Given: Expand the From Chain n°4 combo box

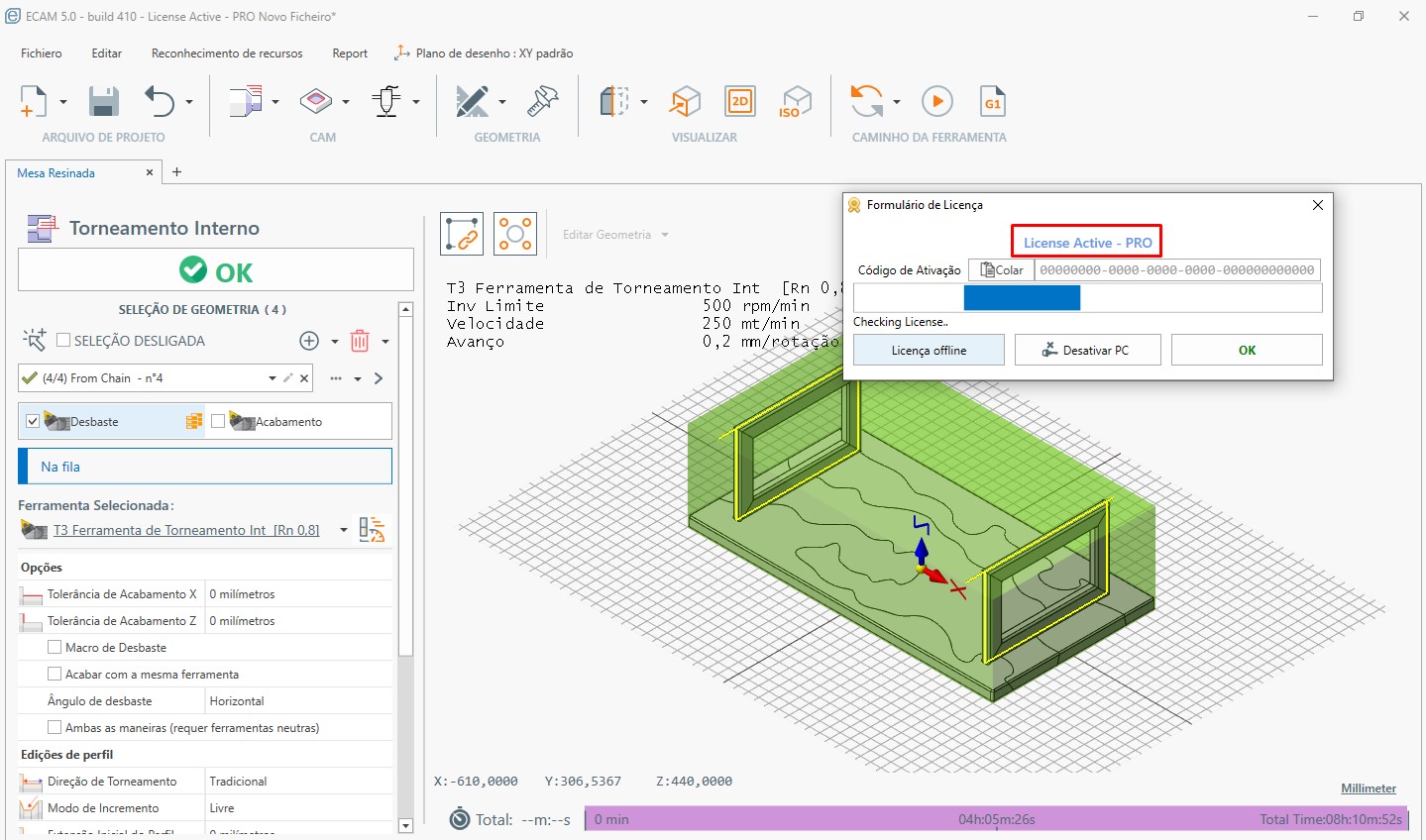Looking at the screenshot, I should [x=273, y=378].
